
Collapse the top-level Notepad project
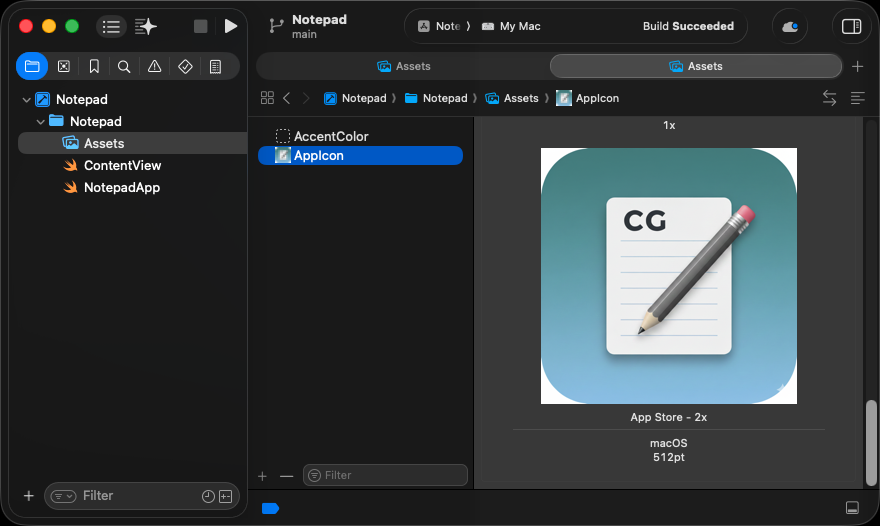pyautogui.click(x=26, y=100)
